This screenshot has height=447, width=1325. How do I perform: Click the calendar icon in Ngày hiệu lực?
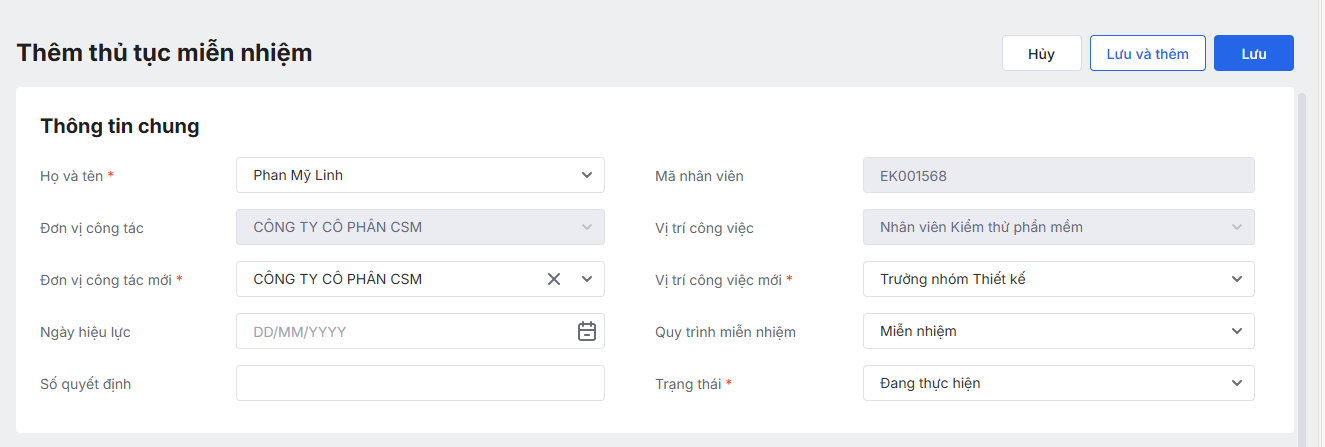pos(587,331)
